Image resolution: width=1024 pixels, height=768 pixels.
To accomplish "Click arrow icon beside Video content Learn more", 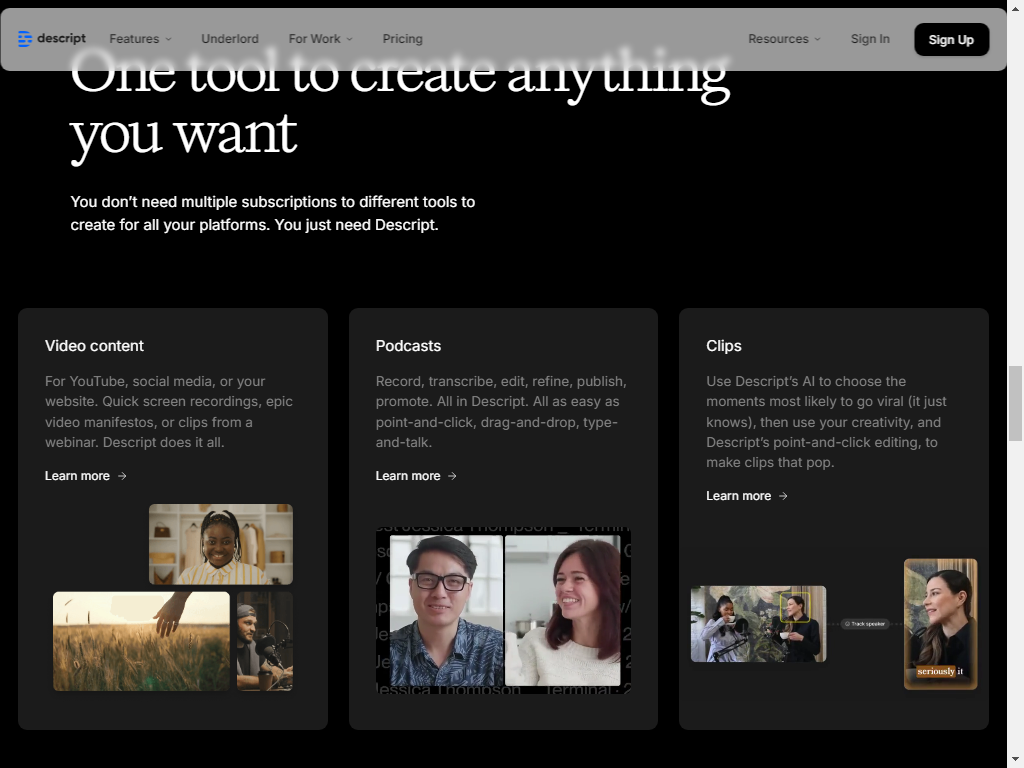I will click(122, 476).
